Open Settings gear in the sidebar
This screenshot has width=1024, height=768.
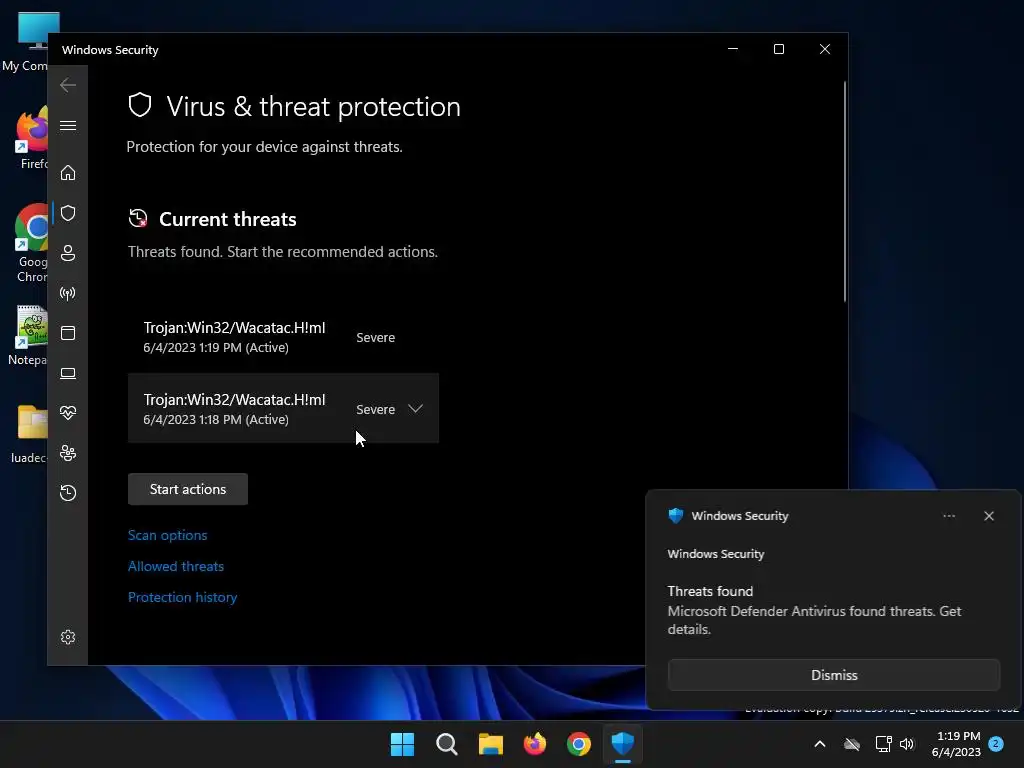(68, 637)
